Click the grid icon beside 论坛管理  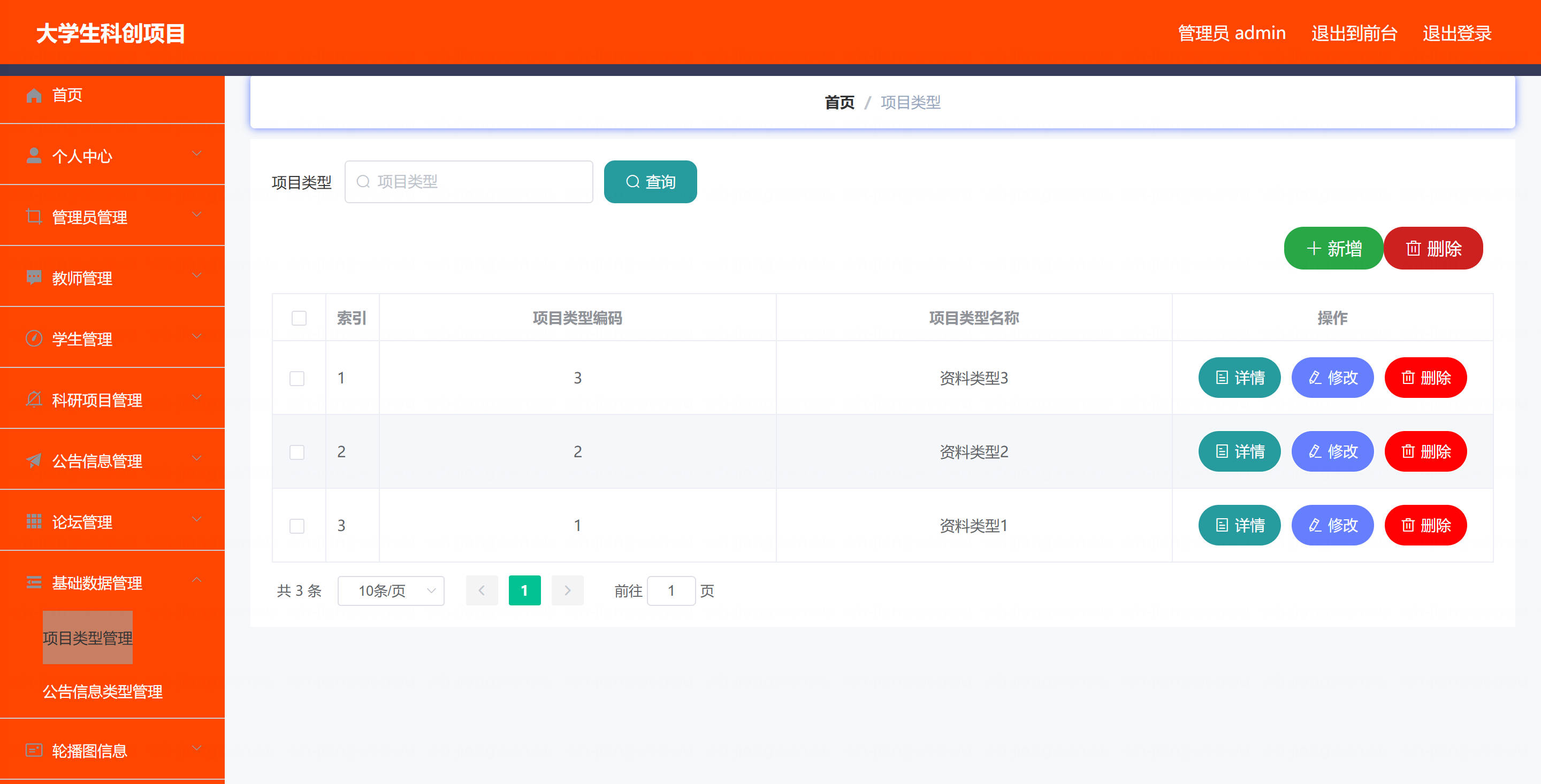click(34, 521)
